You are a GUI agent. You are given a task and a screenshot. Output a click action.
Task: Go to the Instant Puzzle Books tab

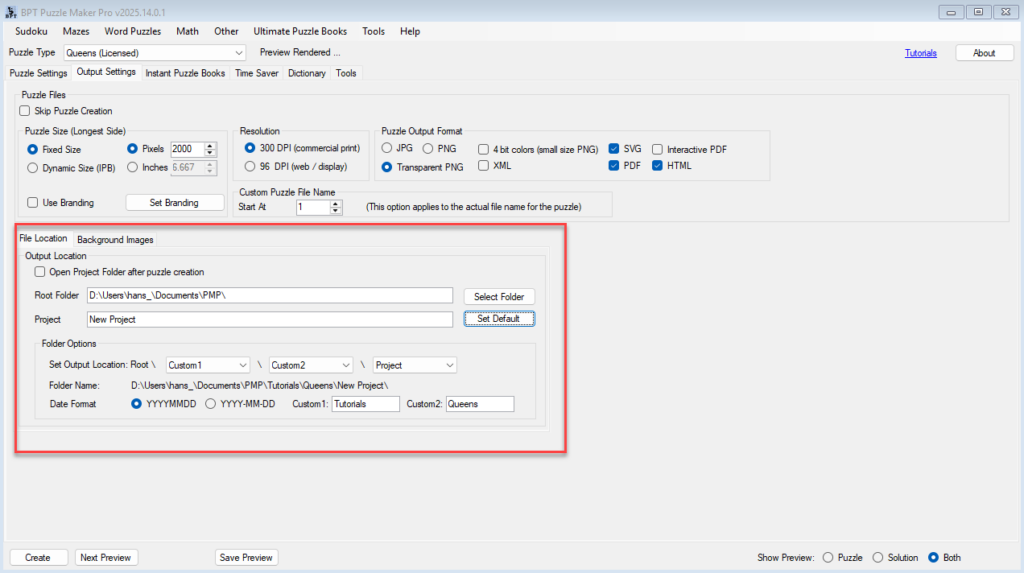pos(185,73)
